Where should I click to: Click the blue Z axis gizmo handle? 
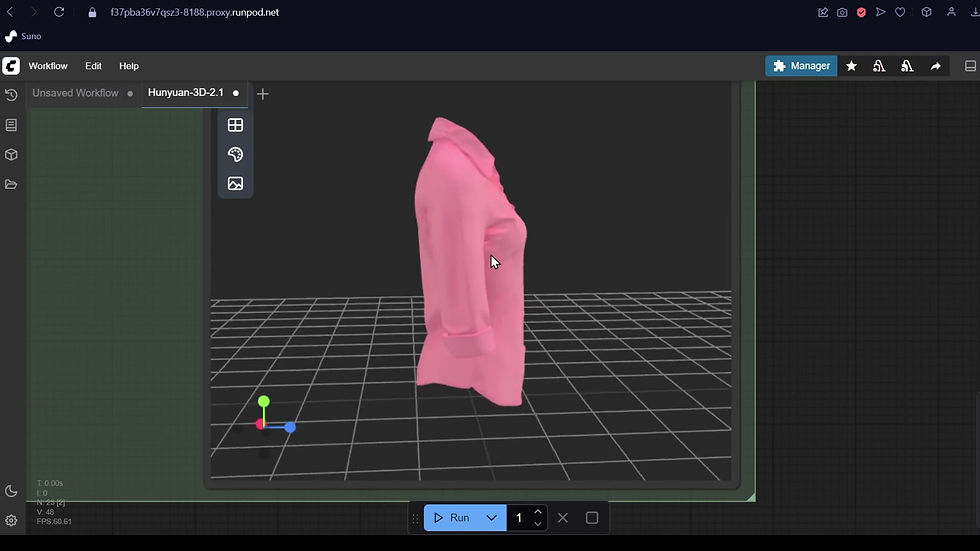(x=290, y=427)
